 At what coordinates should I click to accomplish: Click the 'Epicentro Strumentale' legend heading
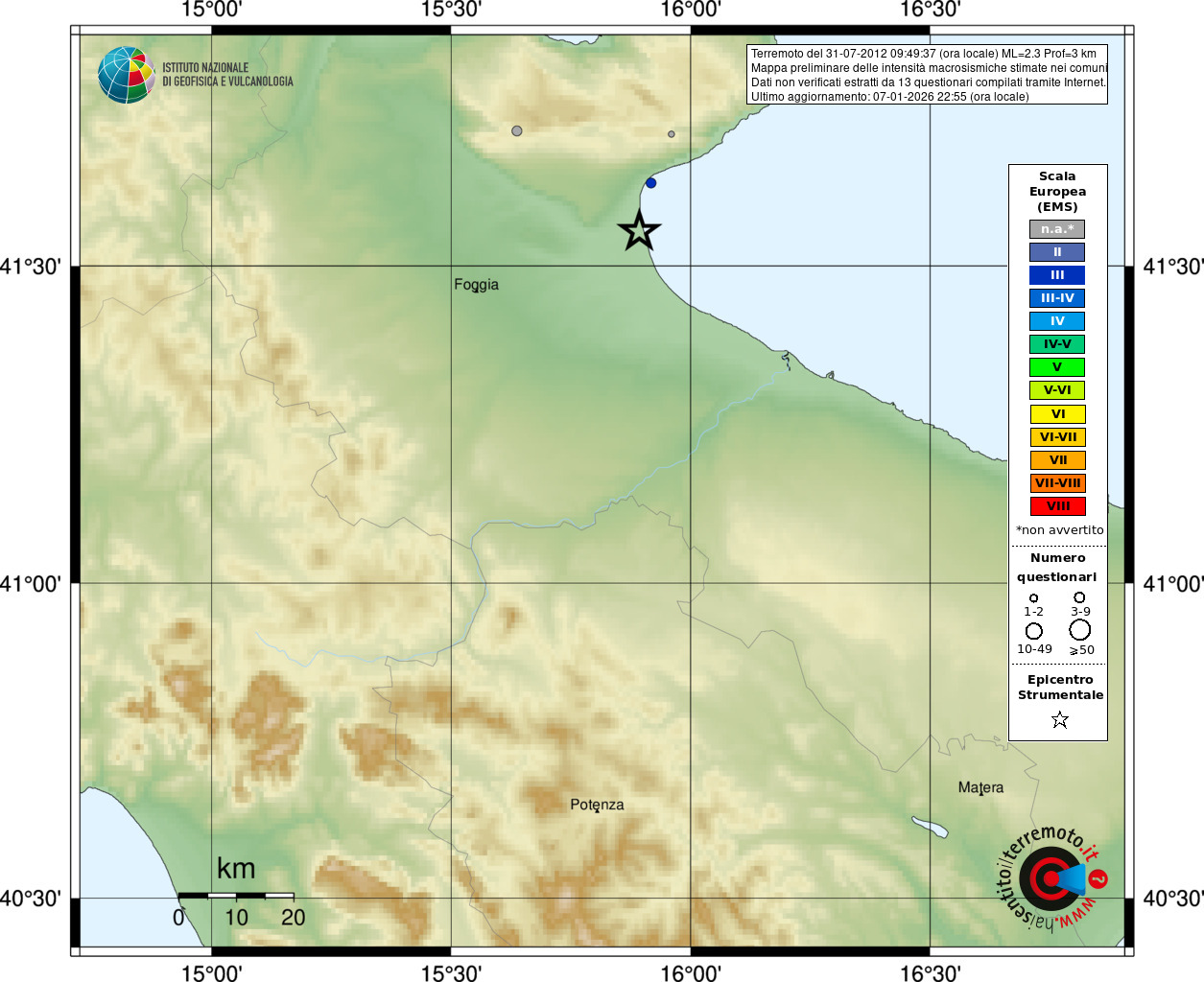click(x=1060, y=688)
